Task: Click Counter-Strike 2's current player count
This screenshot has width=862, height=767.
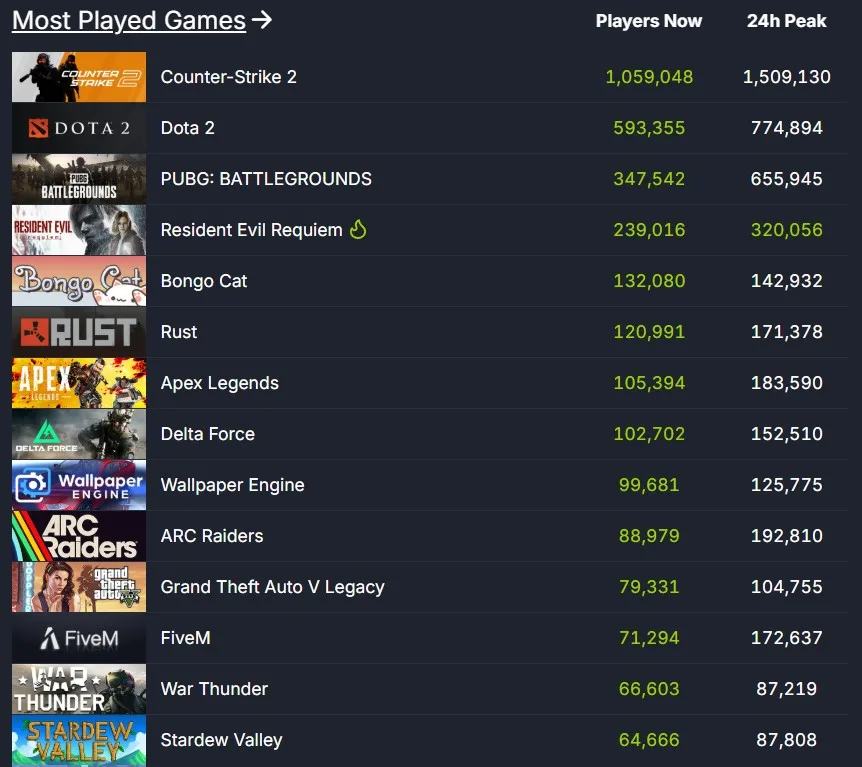Action: click(x=649, y=77)
